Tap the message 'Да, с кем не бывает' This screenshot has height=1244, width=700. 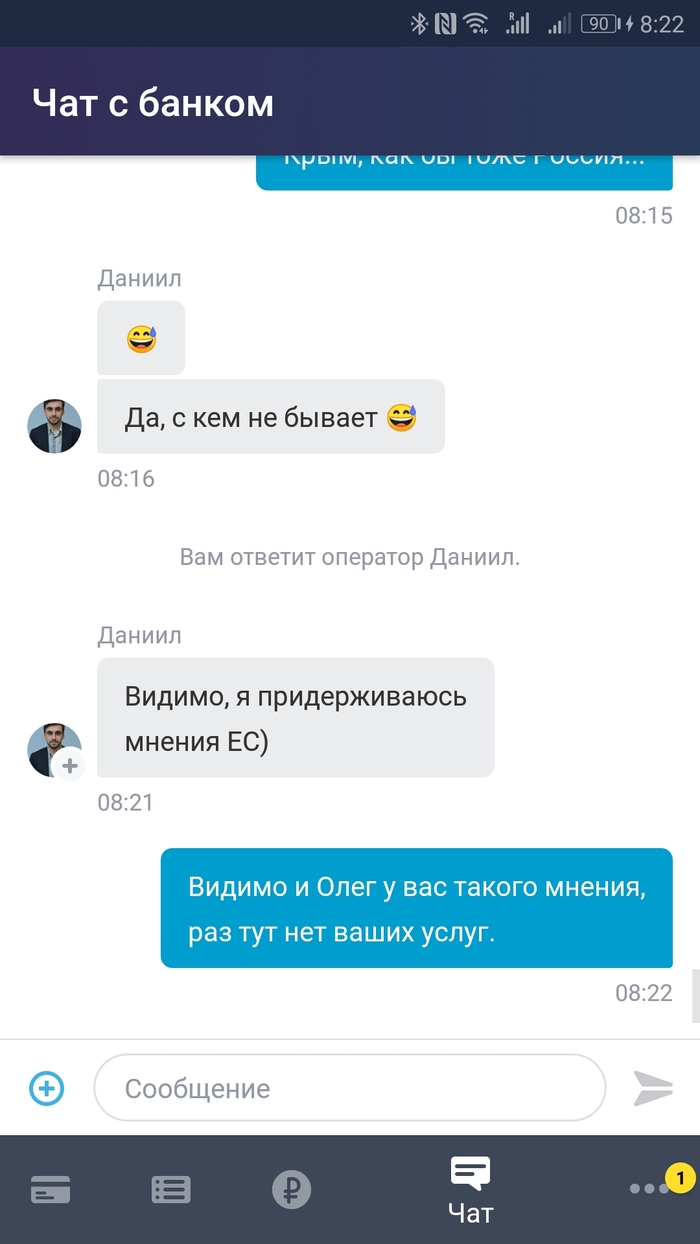coord(271,416)
